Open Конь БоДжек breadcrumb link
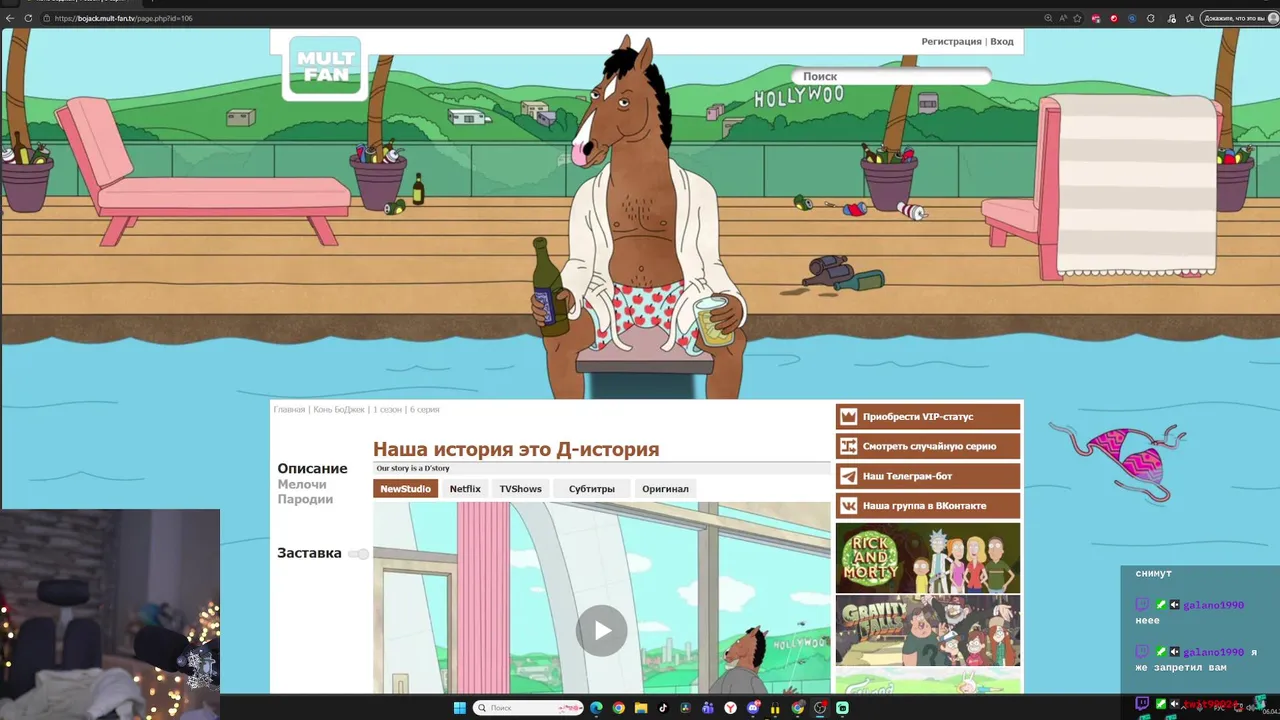 point(339,410)
